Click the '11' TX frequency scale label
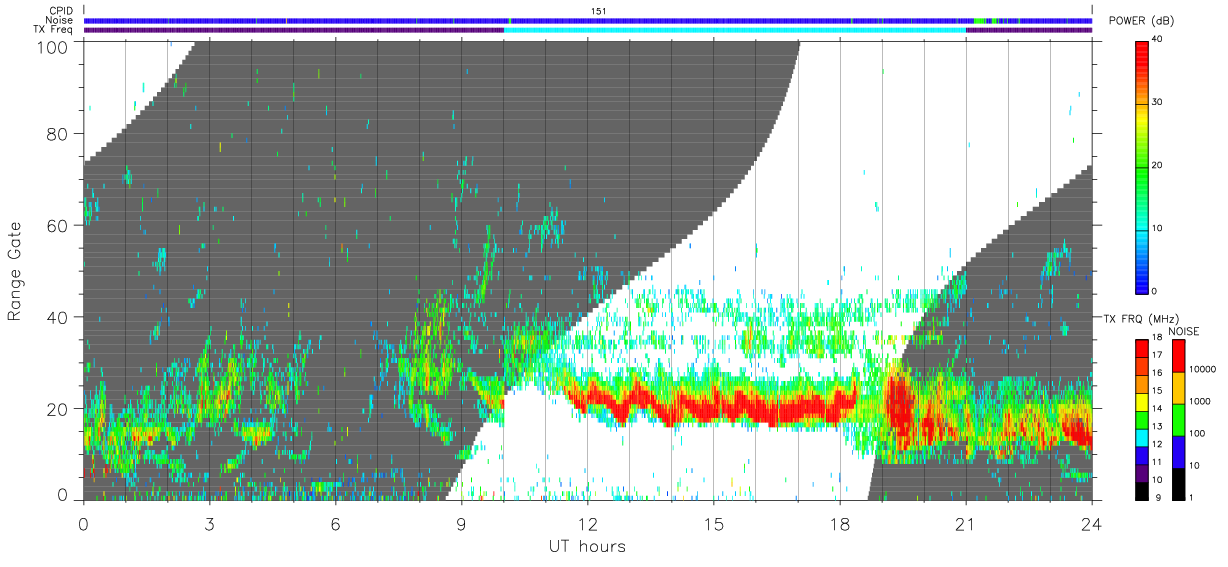 tap(1158, 461)
